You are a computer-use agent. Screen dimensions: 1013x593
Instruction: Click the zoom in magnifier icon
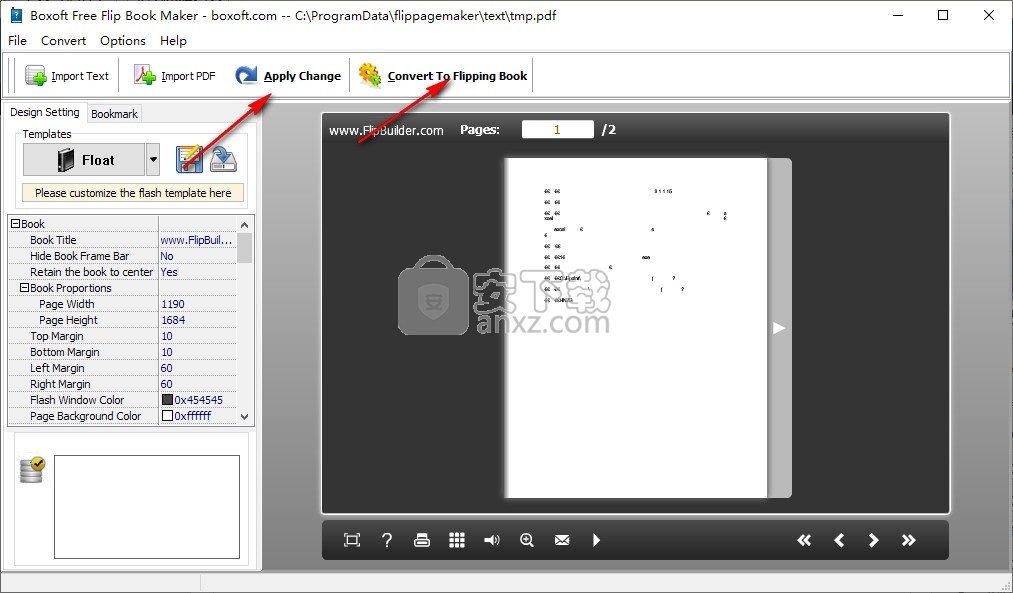click(x=527, y=540)
